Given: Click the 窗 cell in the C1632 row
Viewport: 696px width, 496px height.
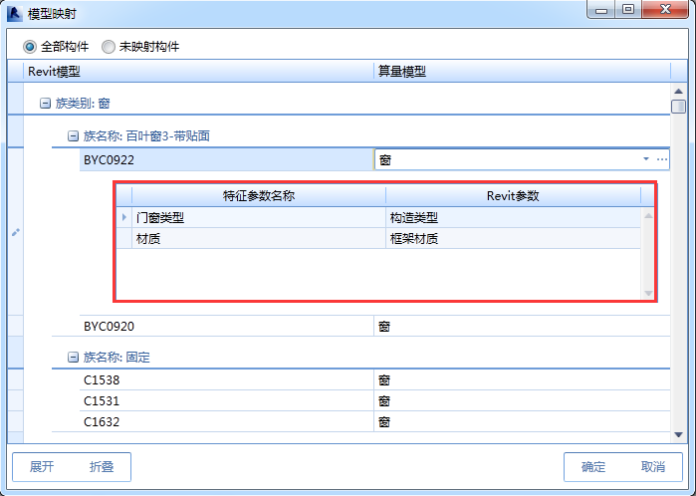Looking at the screenshot, I should point(522,422).
